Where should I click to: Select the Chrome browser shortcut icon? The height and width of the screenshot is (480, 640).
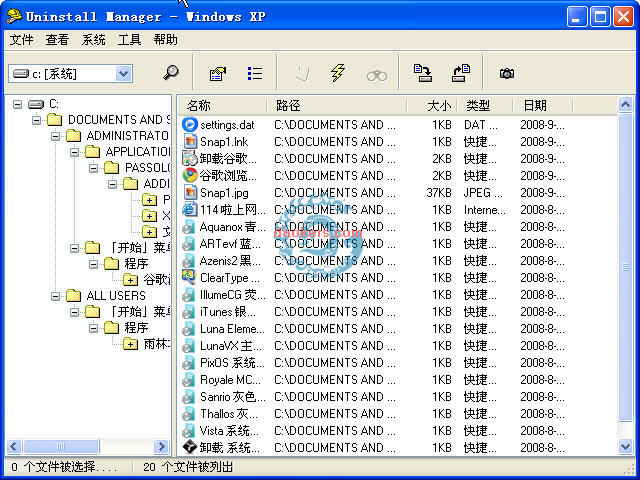(x=190, y=176)
